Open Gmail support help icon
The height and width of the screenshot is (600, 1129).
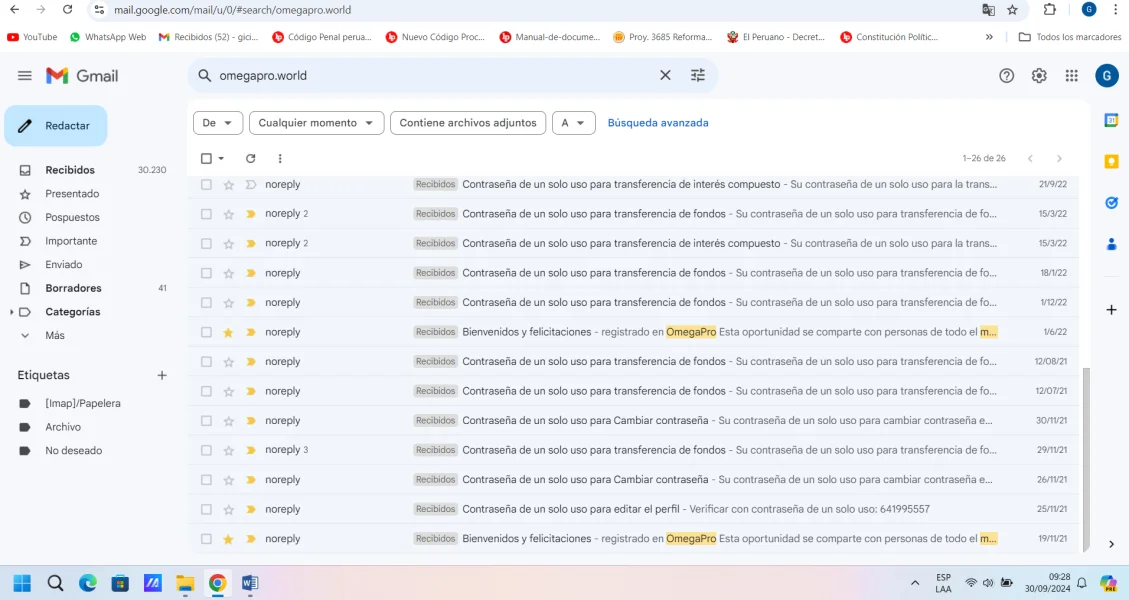pyautogui.click(x=1007, y=76)
